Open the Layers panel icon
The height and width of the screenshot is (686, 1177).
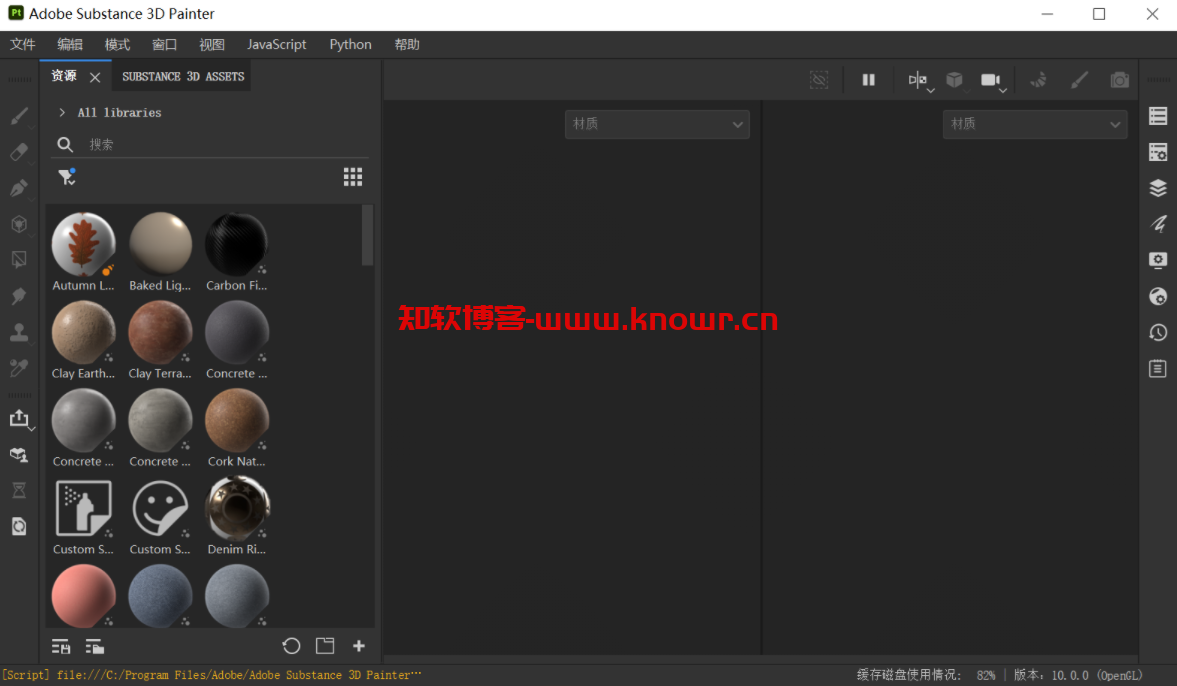[x=1158, y=188]
